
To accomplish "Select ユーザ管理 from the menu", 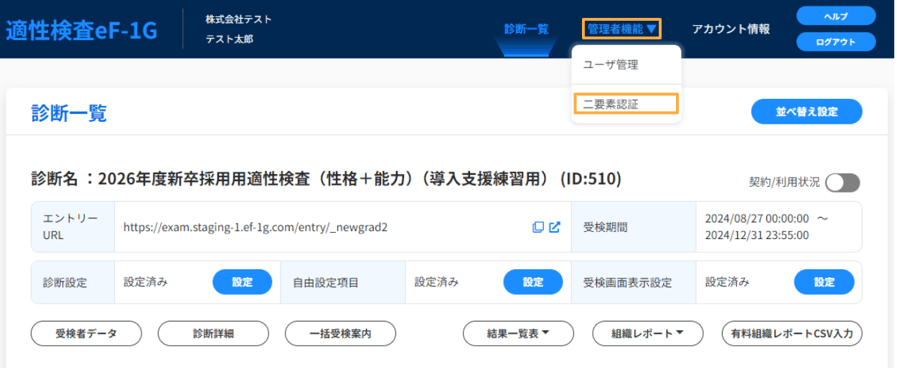I will click(610, 65).
